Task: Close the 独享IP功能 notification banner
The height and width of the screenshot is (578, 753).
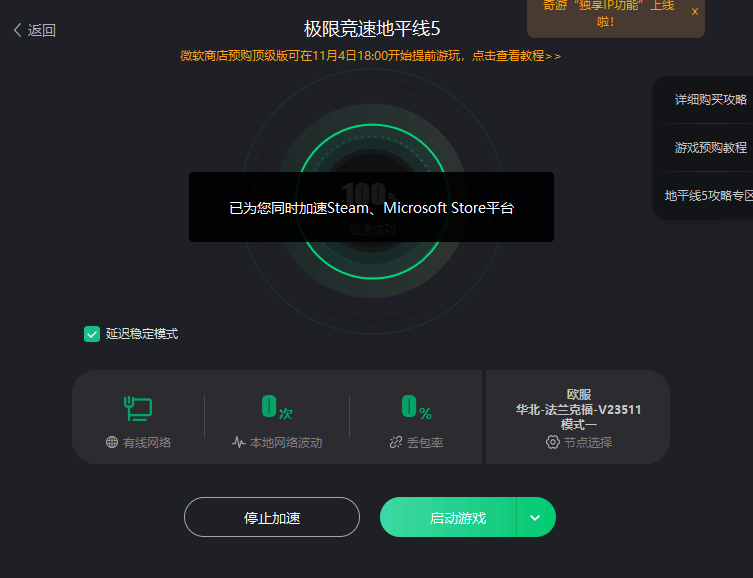Action: [x=695, y=12]
